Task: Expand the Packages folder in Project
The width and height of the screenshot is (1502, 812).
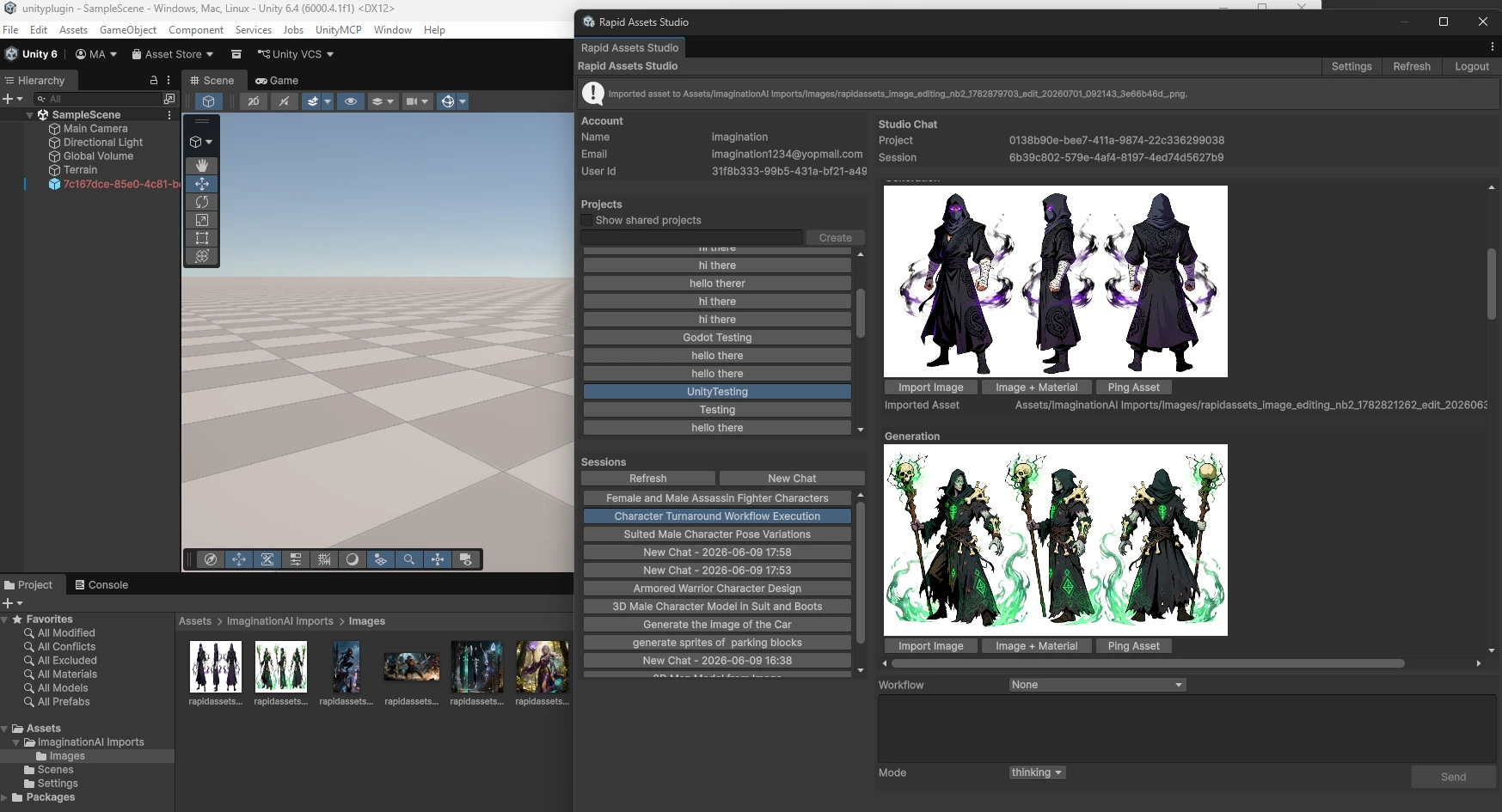Action: [5, 797]
